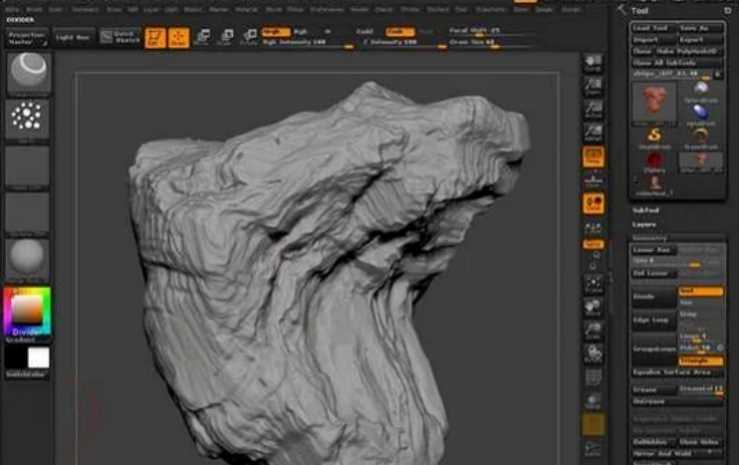
Task: Select the blue AlphaBrush tool icon
Action: coord(701,114)
